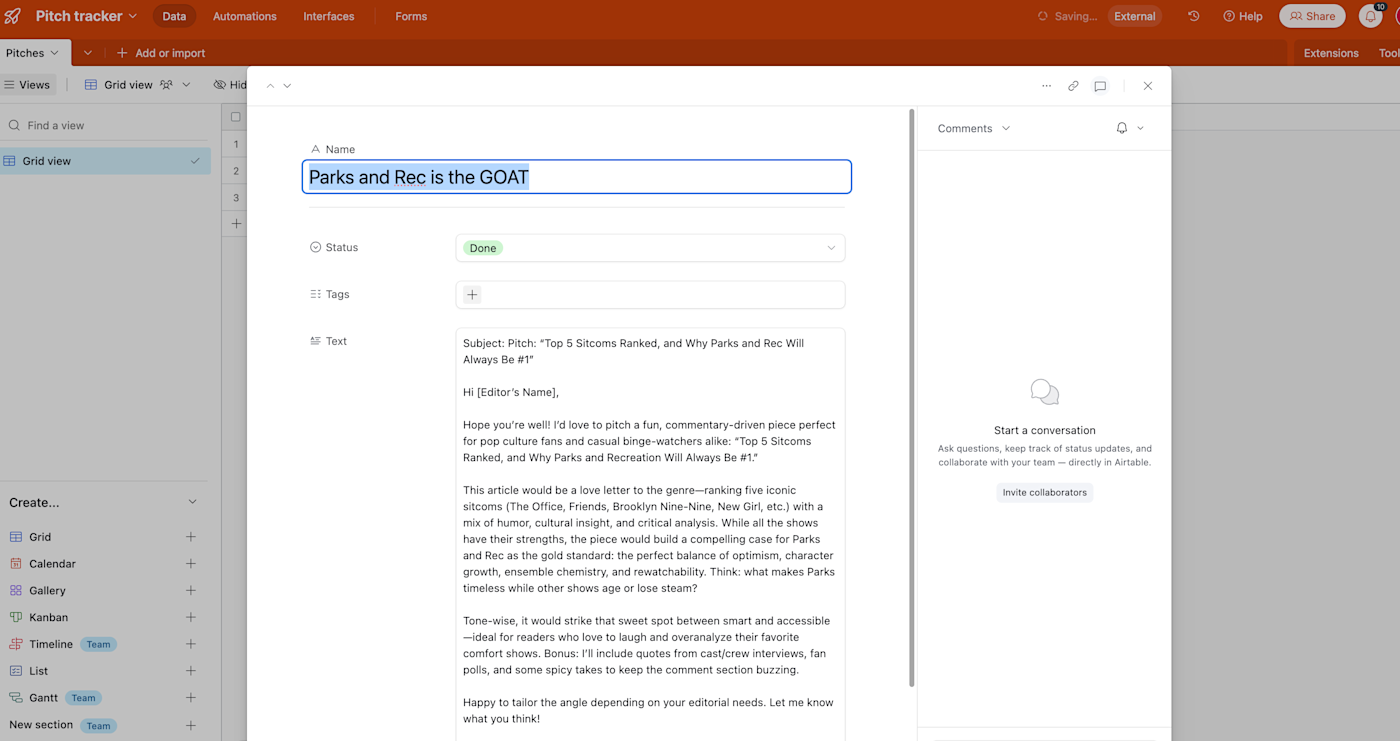1400x741 pixels.
Task: Create a new Timeline view
Action: point(105,644)
